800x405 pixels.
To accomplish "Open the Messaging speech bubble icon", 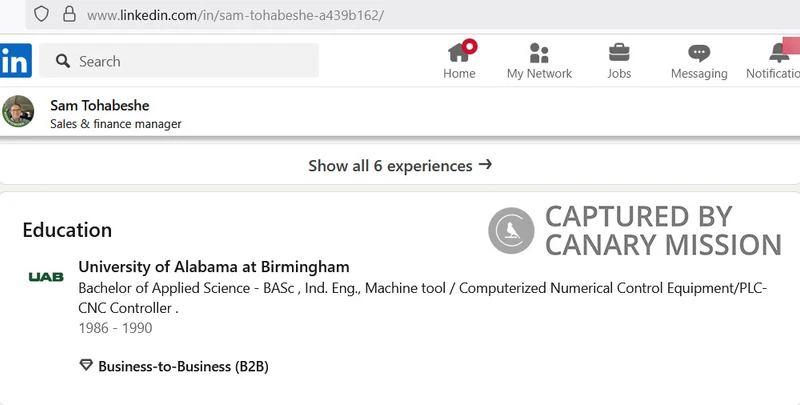I will pos(699,53).
